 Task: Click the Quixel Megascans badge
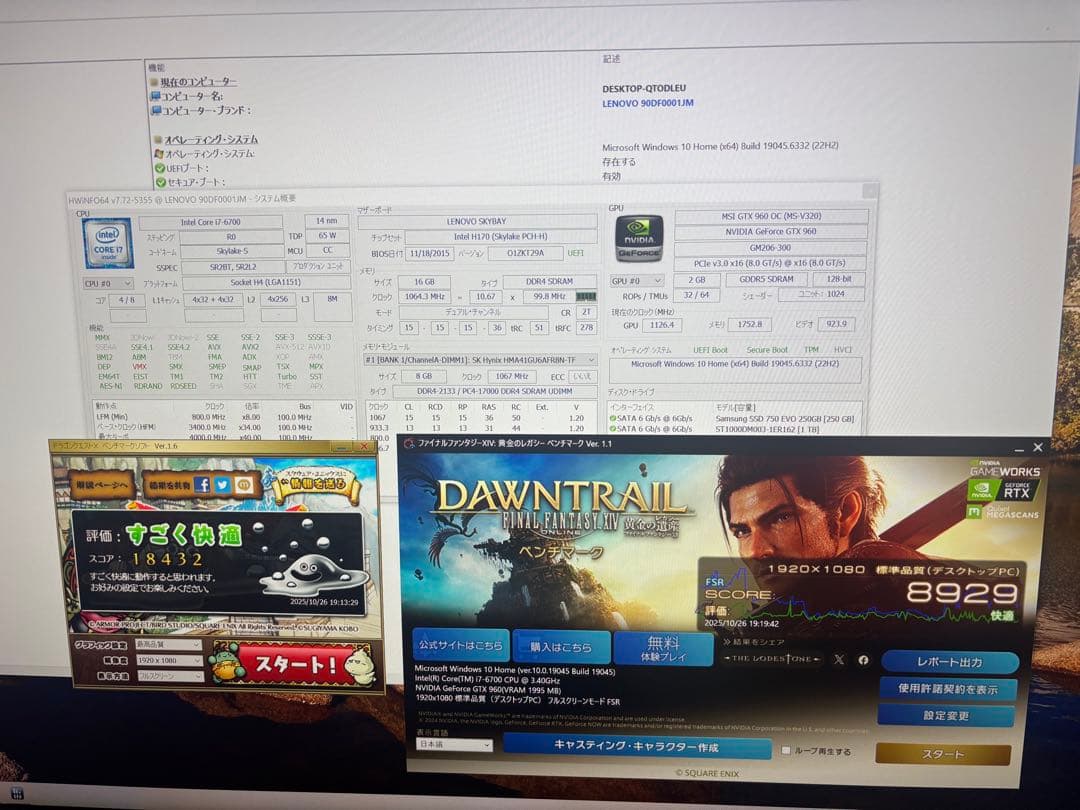tap(1002, 512)
